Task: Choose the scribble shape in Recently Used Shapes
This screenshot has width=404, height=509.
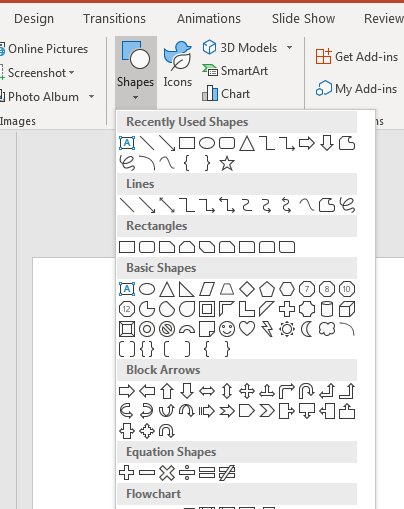Action: click(127, 163)
